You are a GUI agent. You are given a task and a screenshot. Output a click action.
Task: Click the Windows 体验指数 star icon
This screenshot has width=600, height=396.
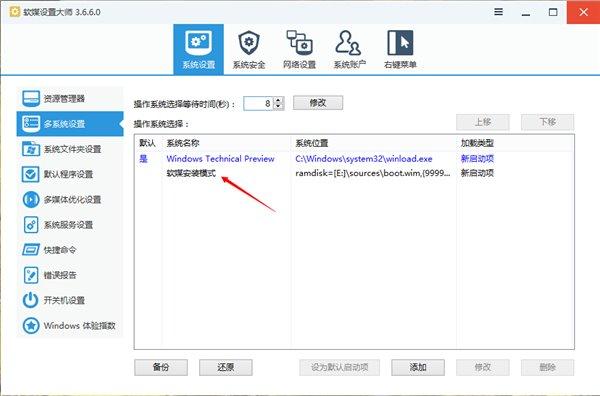click(x=31, y=326)
